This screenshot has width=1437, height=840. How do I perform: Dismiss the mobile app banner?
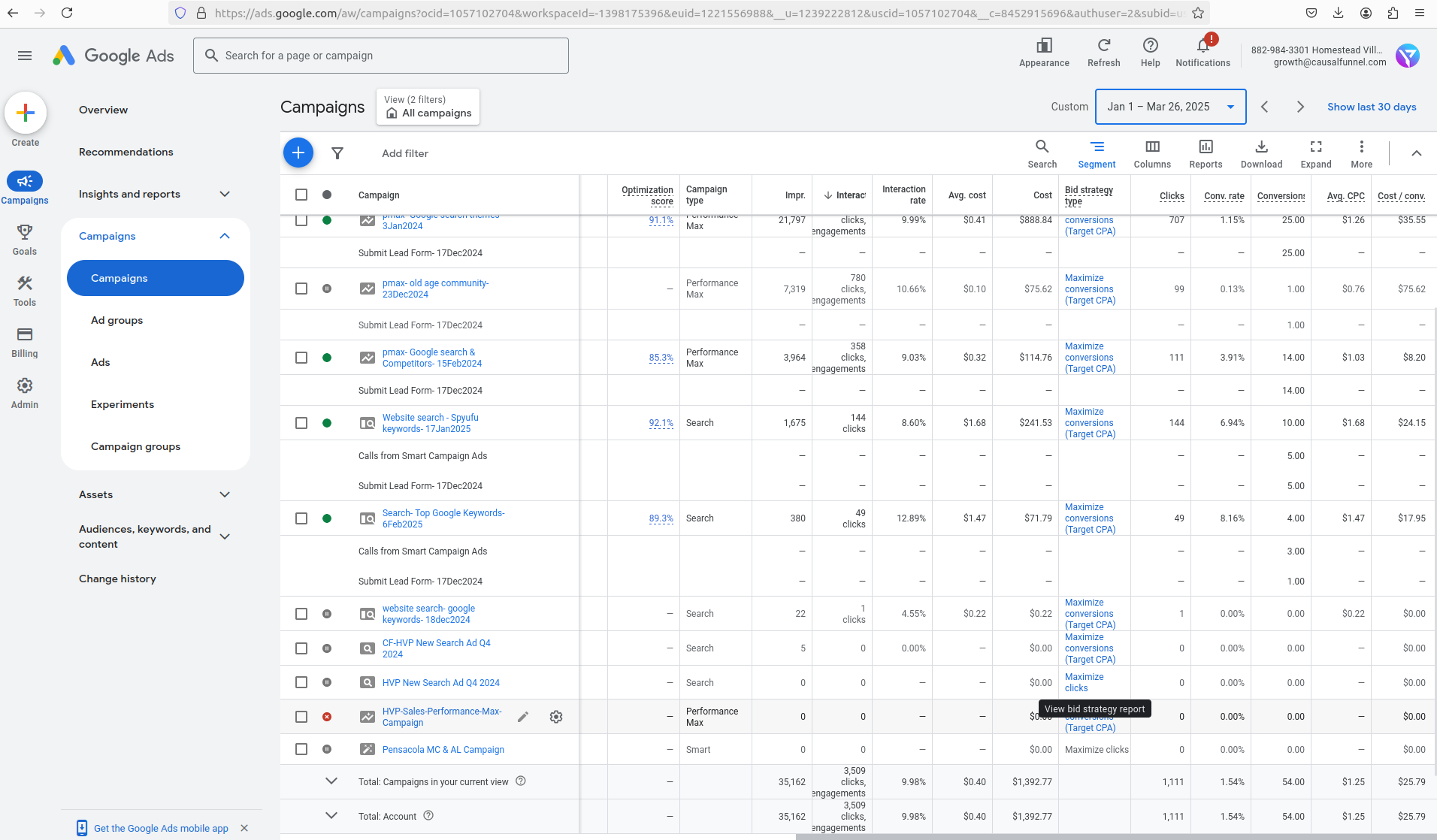click(244, 828)
